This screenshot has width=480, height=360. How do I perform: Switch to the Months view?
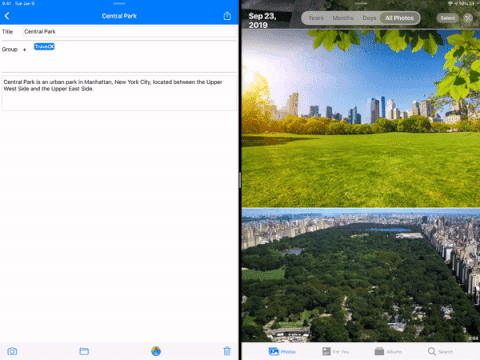[x=343, y=18]
